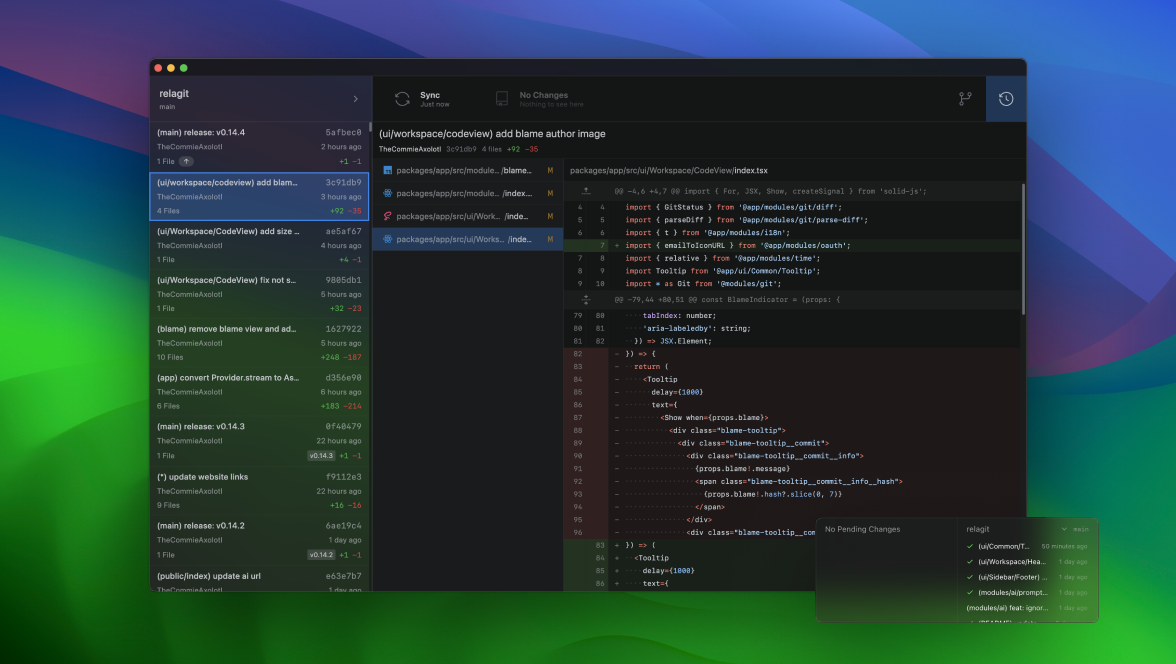
Task: Expand hidden lines above the first diff hunk
Action: click(x=586, y=191)
